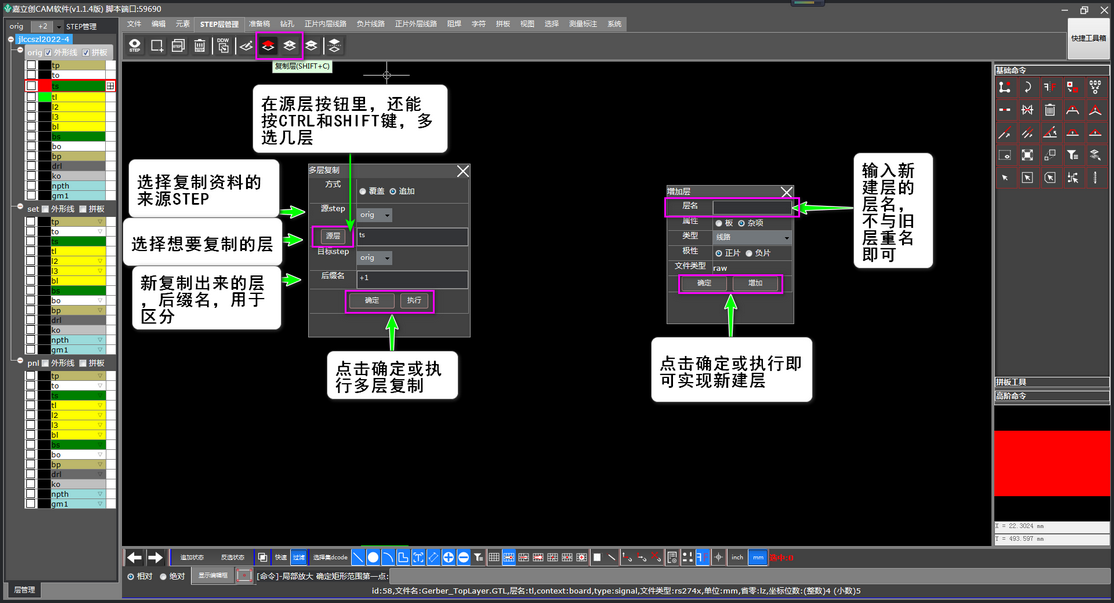Screen dimensions: 1114x603
Task: Switch units with the mm button
Action: 758,558
